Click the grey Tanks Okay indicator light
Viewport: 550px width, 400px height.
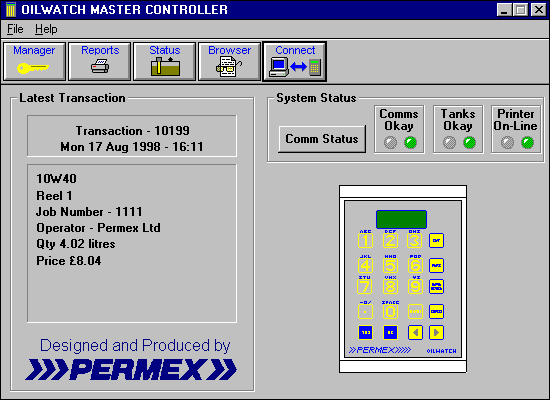click(x=449, y=142)
